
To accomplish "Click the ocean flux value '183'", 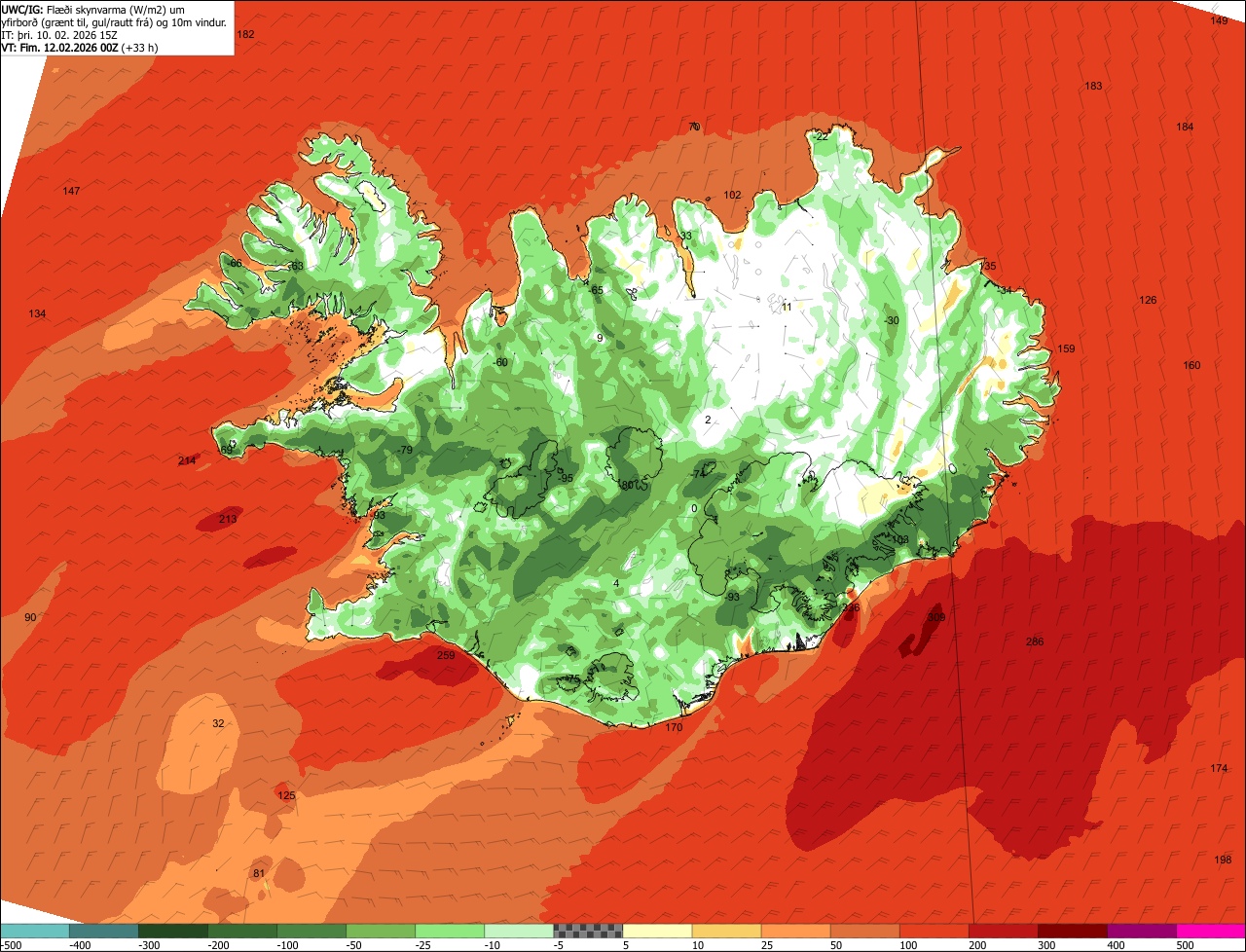I will point(1093,87).
